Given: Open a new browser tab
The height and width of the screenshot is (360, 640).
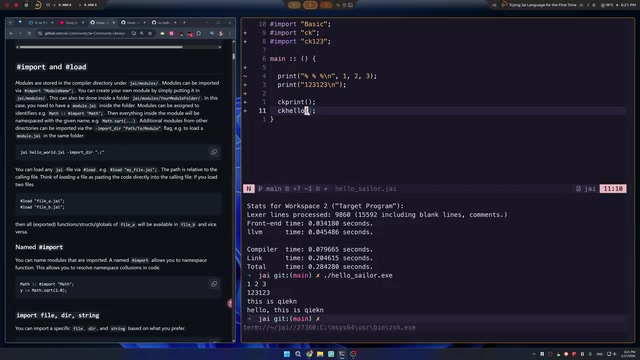Looking at the screenshot, I should (x=184, y=22).
